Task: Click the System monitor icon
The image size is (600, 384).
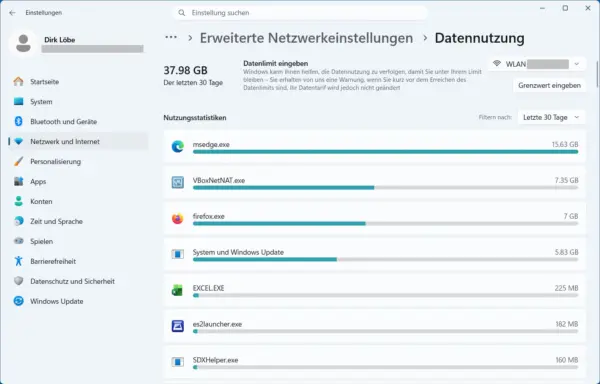Action: (x=18, y=101)
